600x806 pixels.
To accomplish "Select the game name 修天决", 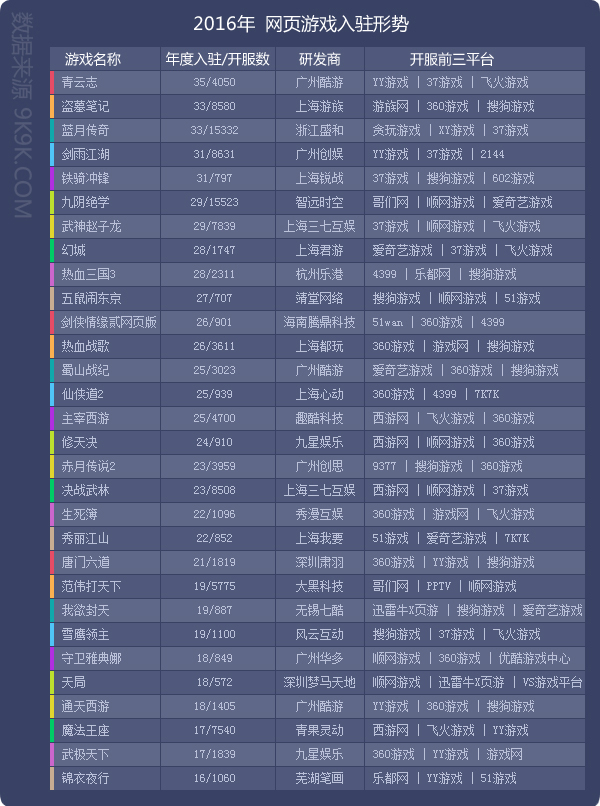I will 79,442.
